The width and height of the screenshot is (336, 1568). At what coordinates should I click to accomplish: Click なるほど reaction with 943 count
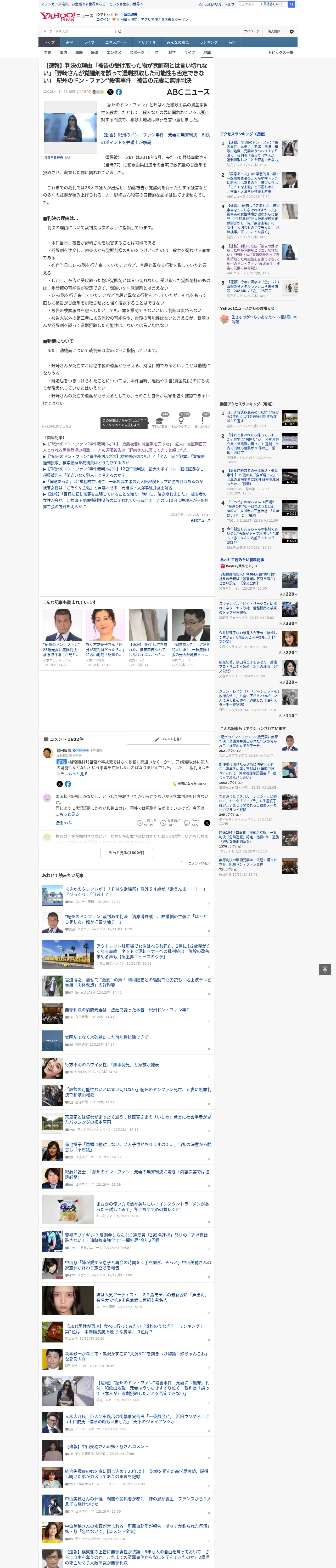[x=171, y=822]
